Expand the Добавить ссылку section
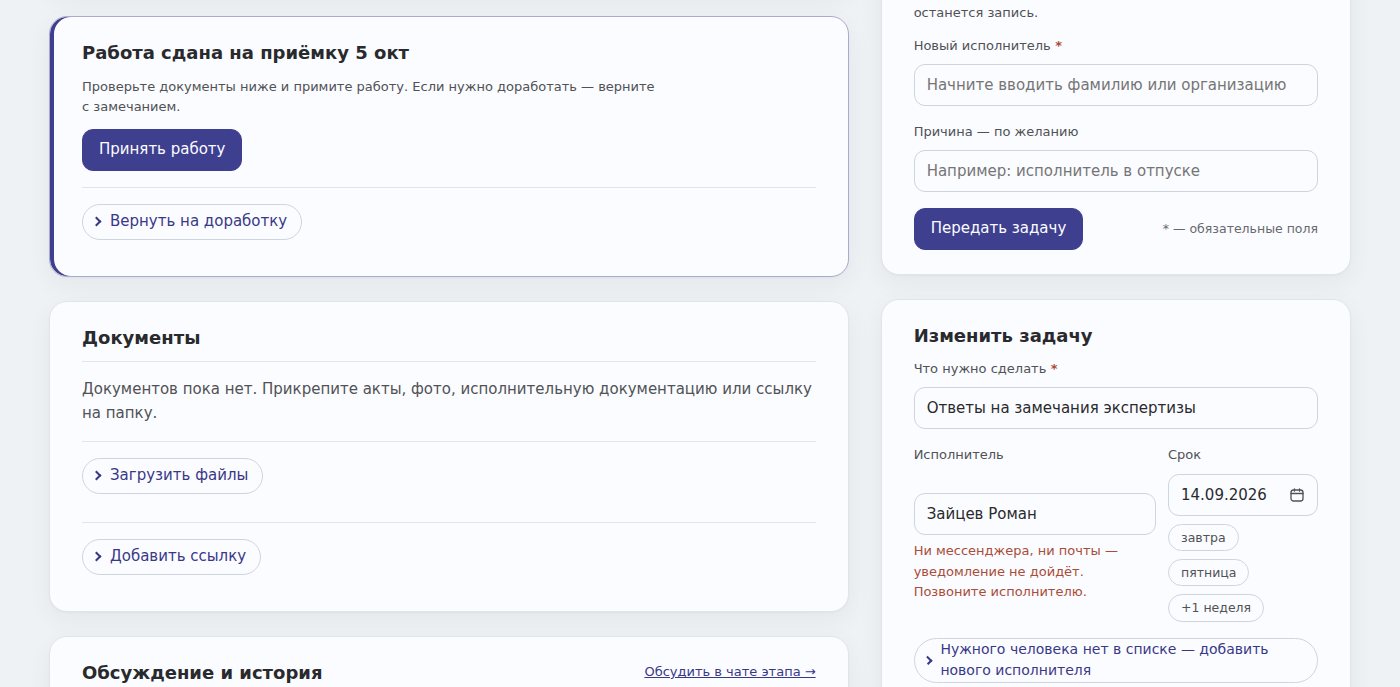The height and width of the screenshot is (687, 1400). (171, 557)
